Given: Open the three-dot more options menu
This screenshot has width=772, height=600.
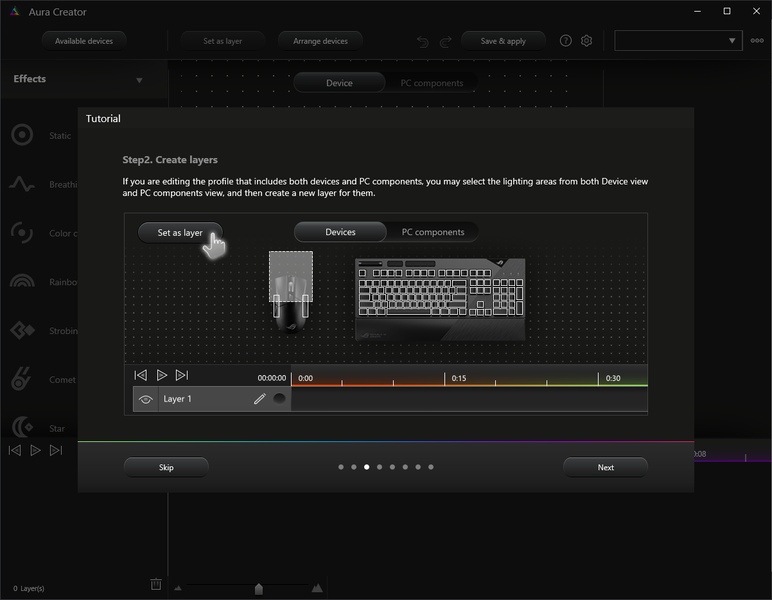Looking at the screenshot, I should 757,41.
